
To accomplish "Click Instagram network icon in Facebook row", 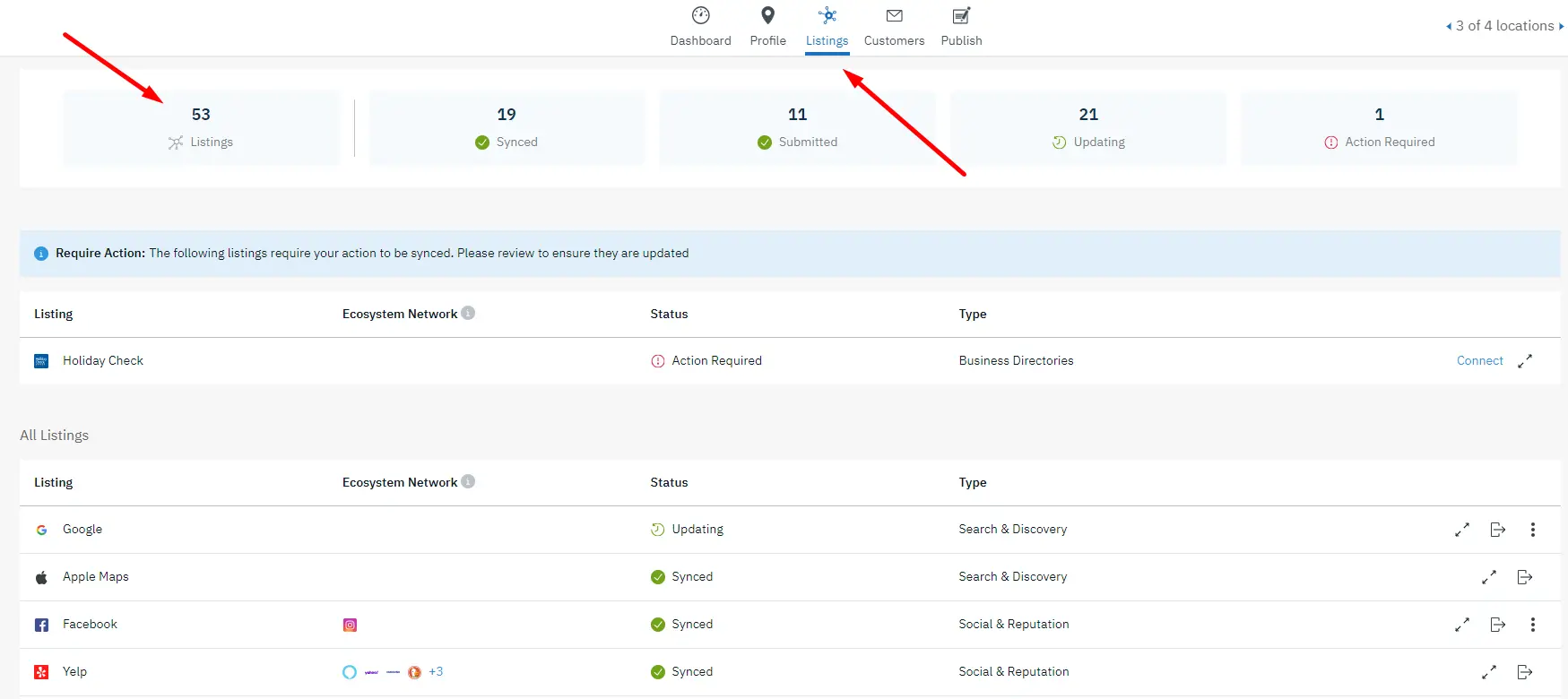I will pyautogui.click(x=350, y=625).
